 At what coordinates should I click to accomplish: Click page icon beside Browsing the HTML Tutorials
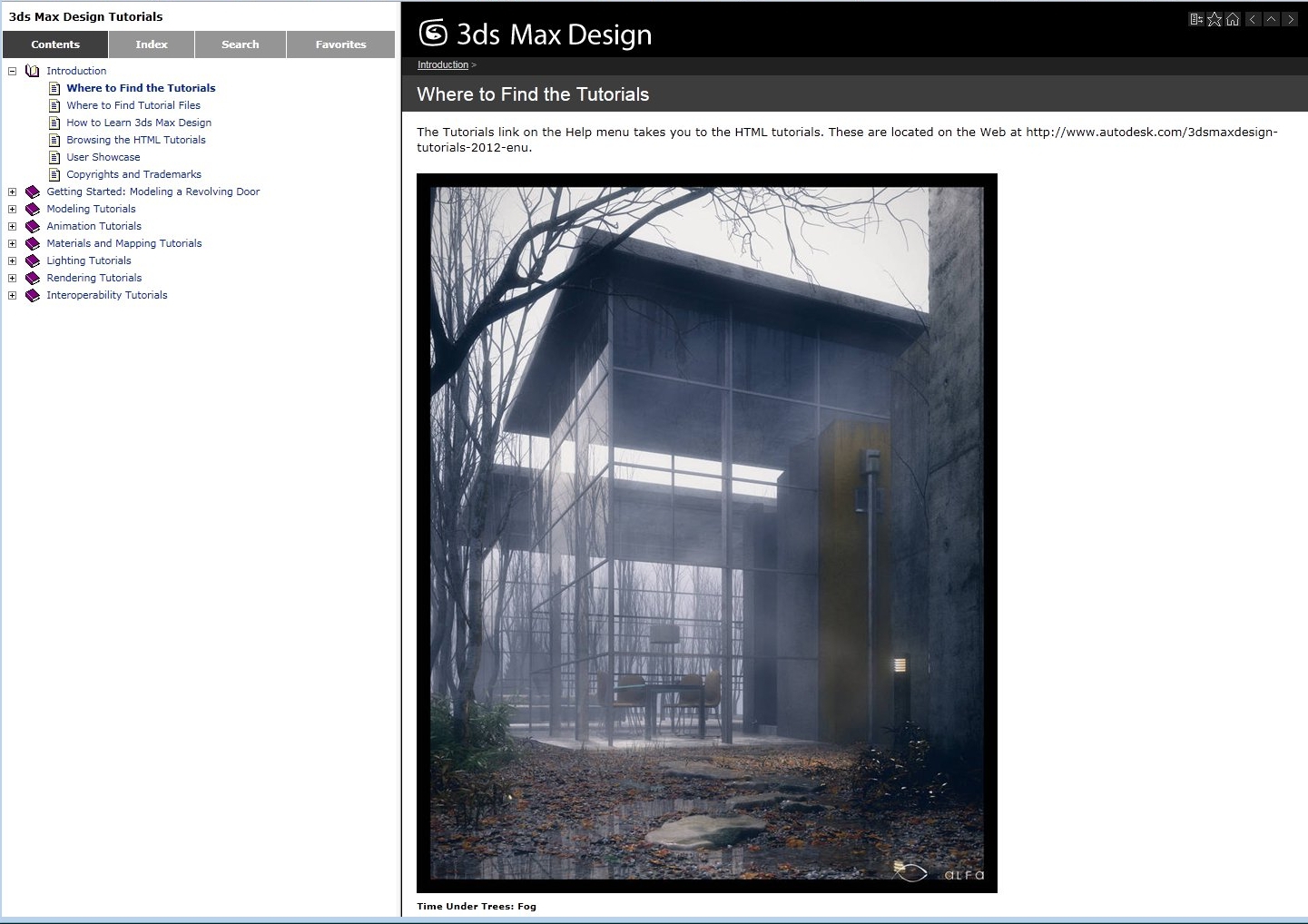click(54, 140)
